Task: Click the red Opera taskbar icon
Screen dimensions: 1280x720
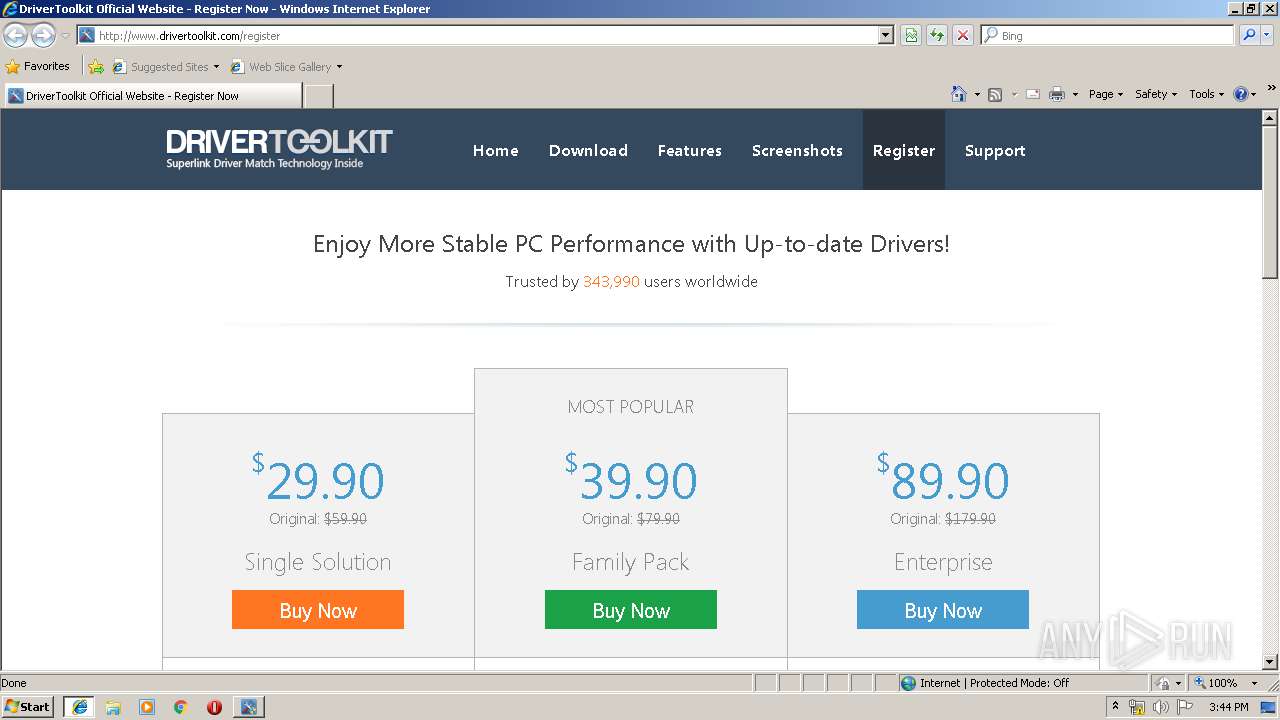Action: click(x=214, y=707)
